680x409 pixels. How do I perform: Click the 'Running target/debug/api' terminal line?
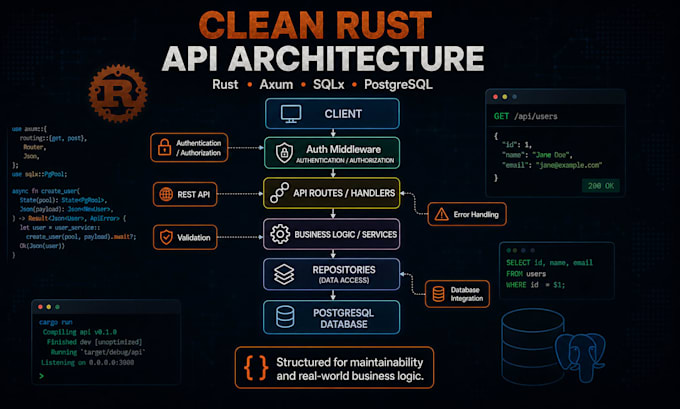pyautogui.click(x=98, y=352)
